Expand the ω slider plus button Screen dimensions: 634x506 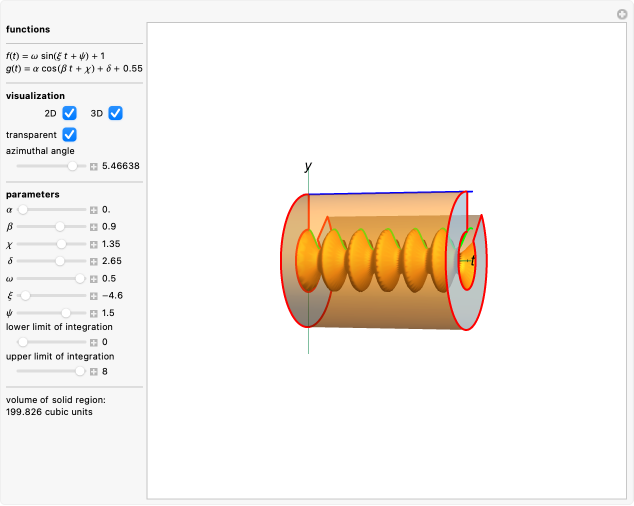coord(94,279)
